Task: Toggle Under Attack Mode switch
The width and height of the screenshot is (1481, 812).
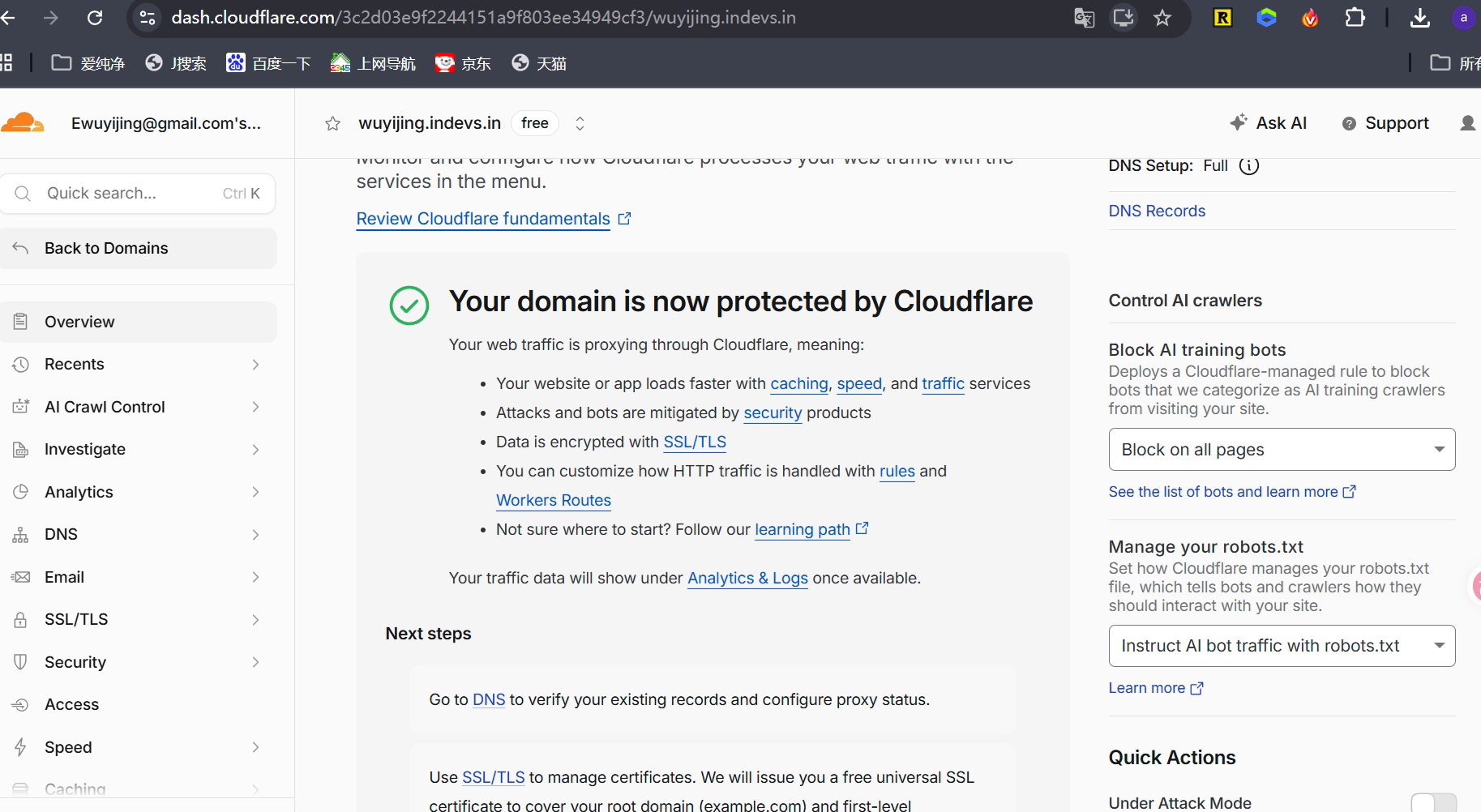Action: coord(1433,803)
